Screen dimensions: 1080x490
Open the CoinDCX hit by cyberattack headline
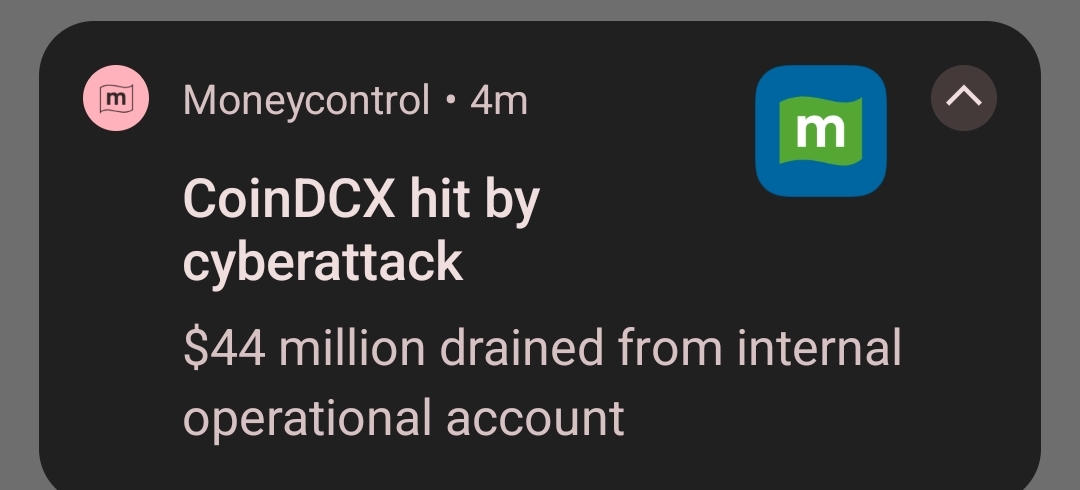[360, 231]
